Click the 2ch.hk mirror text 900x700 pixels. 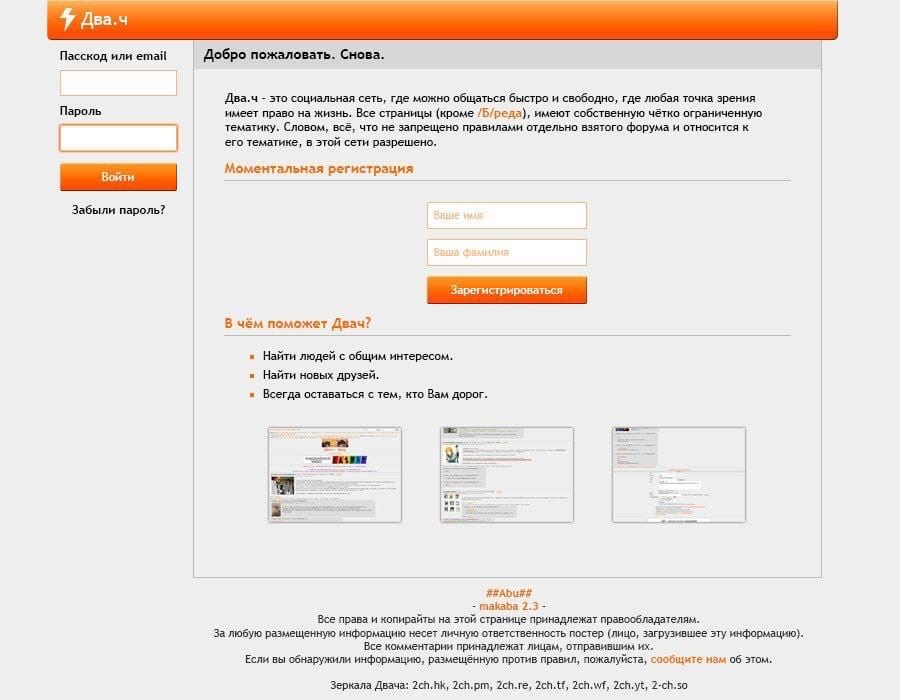pos(429,685)
